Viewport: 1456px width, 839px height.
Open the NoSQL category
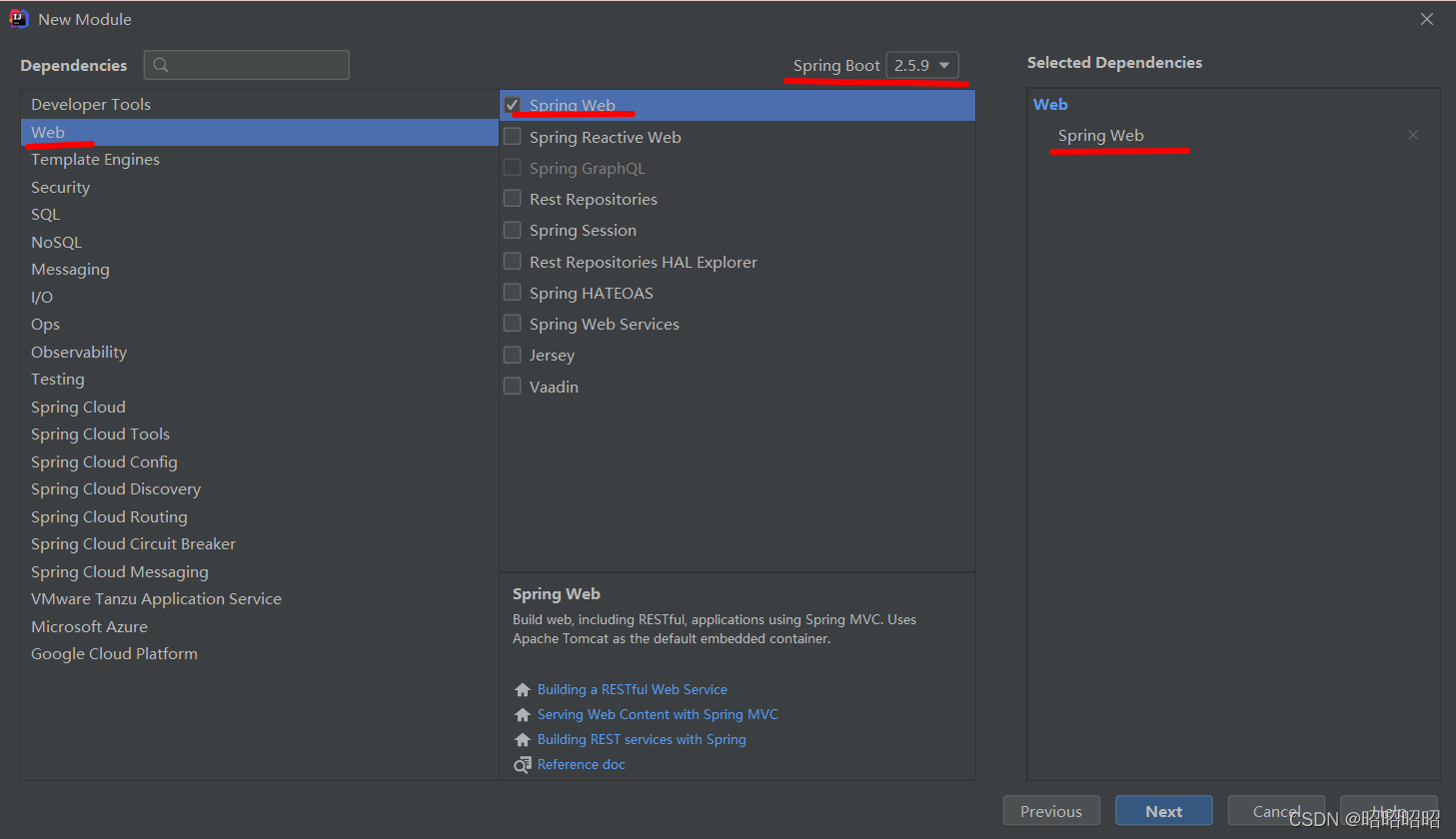(259, 242)
